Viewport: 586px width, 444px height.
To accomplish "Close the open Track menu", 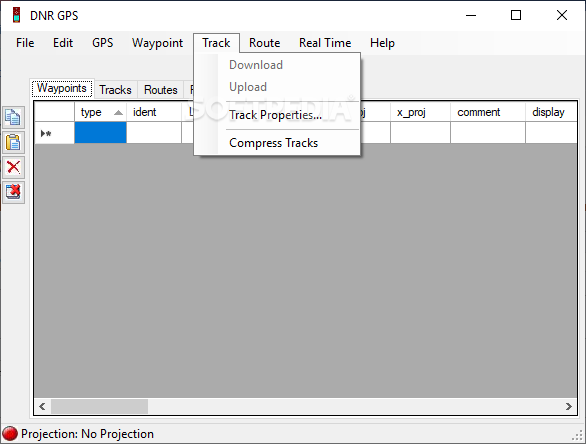I will [x=216, y=43].
